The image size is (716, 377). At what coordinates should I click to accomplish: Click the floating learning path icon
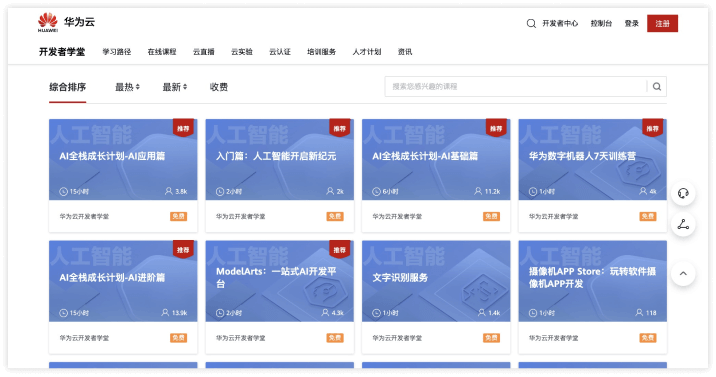tap(683, 225)
